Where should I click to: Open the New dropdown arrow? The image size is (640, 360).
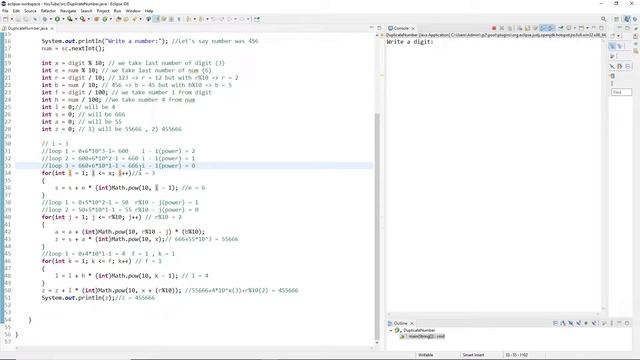[12, 19]
